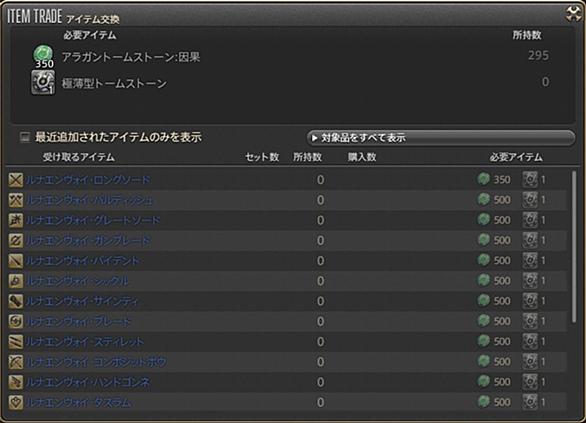Click the 295 owned count value
This screenshot has height=423, width=586.
539,56
